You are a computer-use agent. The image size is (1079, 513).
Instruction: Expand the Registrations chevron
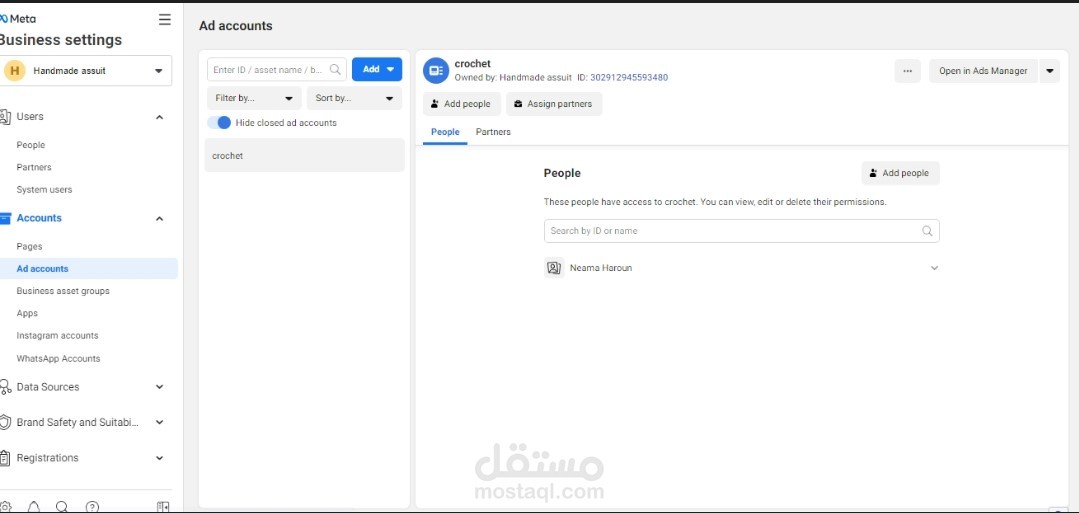tap(159, 458)
